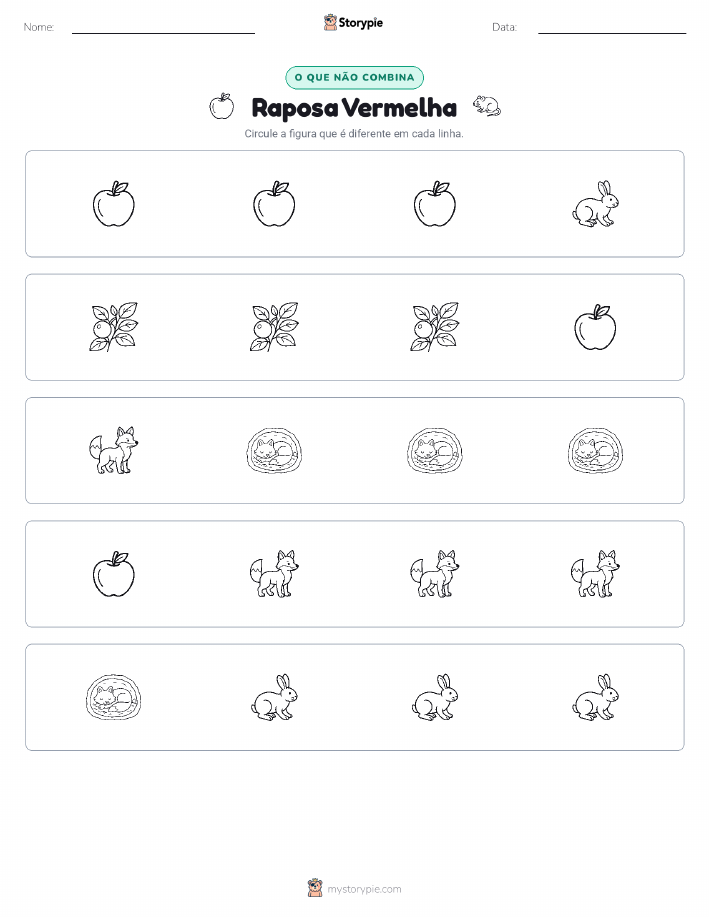The width and height of the screenshot is (709, 917).
Task: Click the first apple in row one
Action: [113, 204]
